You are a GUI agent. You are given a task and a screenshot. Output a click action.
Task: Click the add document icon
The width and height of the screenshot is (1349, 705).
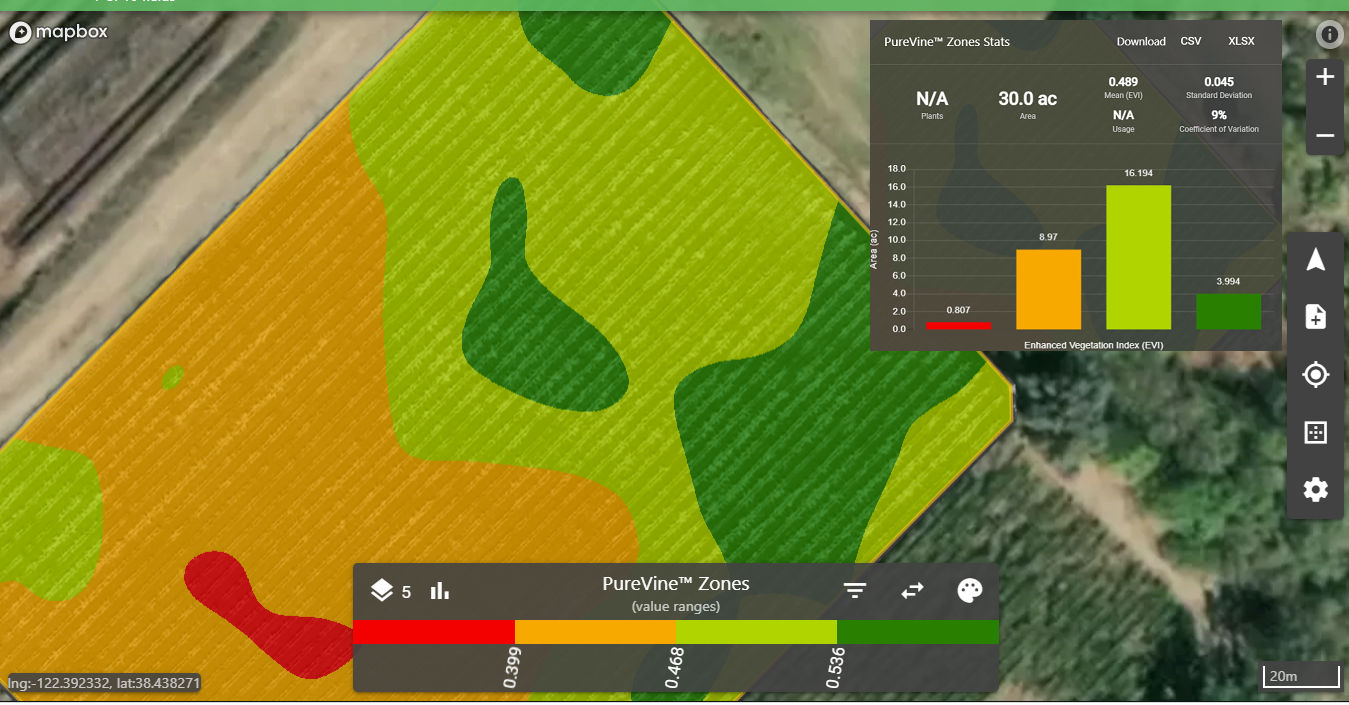click(x=1316, y=317)
